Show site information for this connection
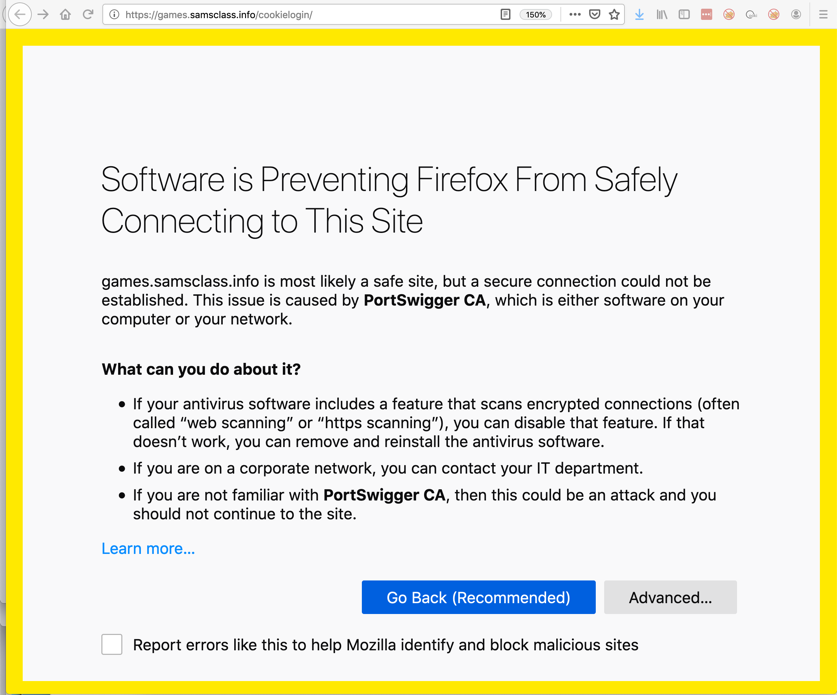 114,15
